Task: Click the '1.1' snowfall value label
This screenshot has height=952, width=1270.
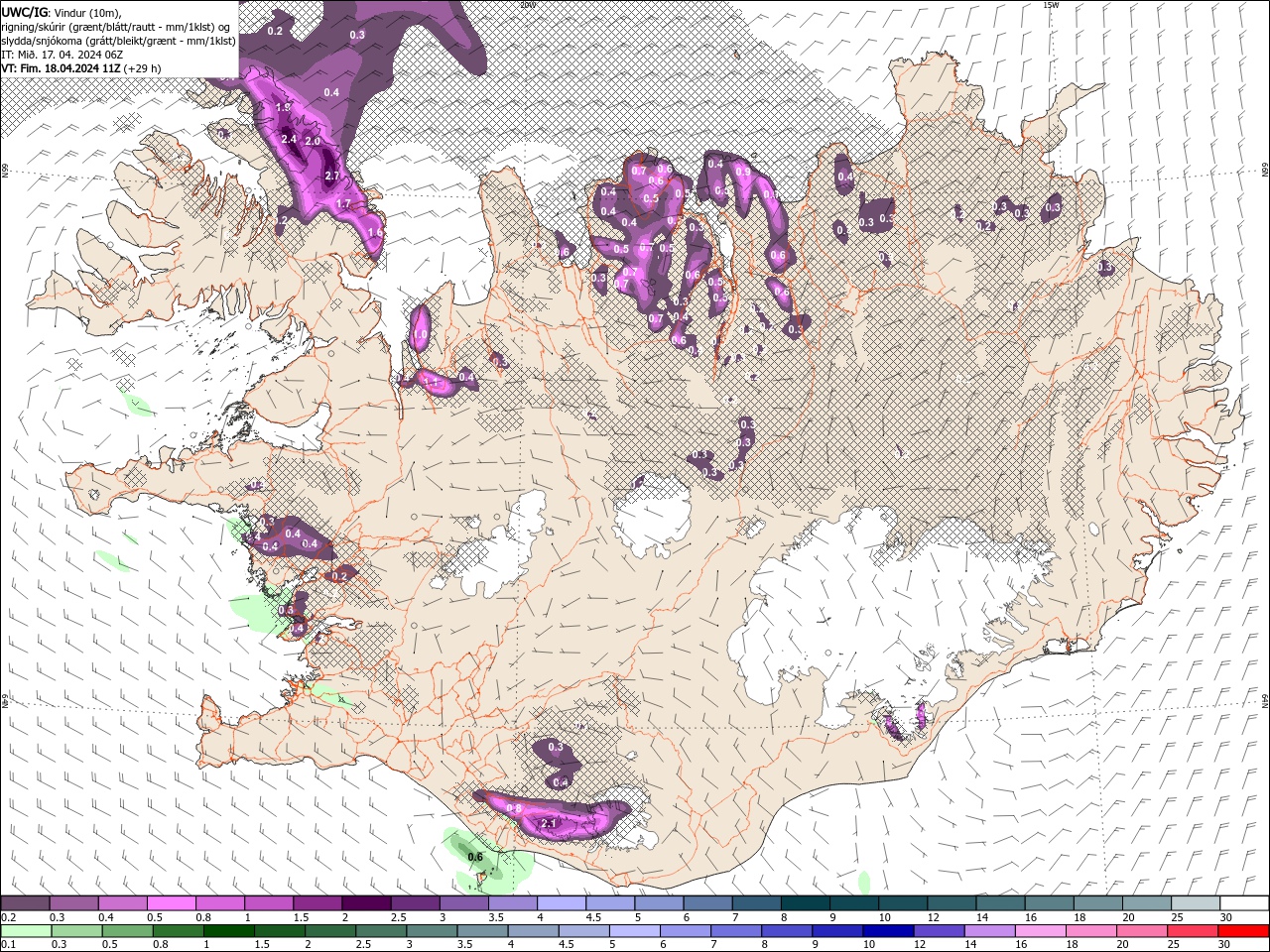Action: (x=432, y=381)
